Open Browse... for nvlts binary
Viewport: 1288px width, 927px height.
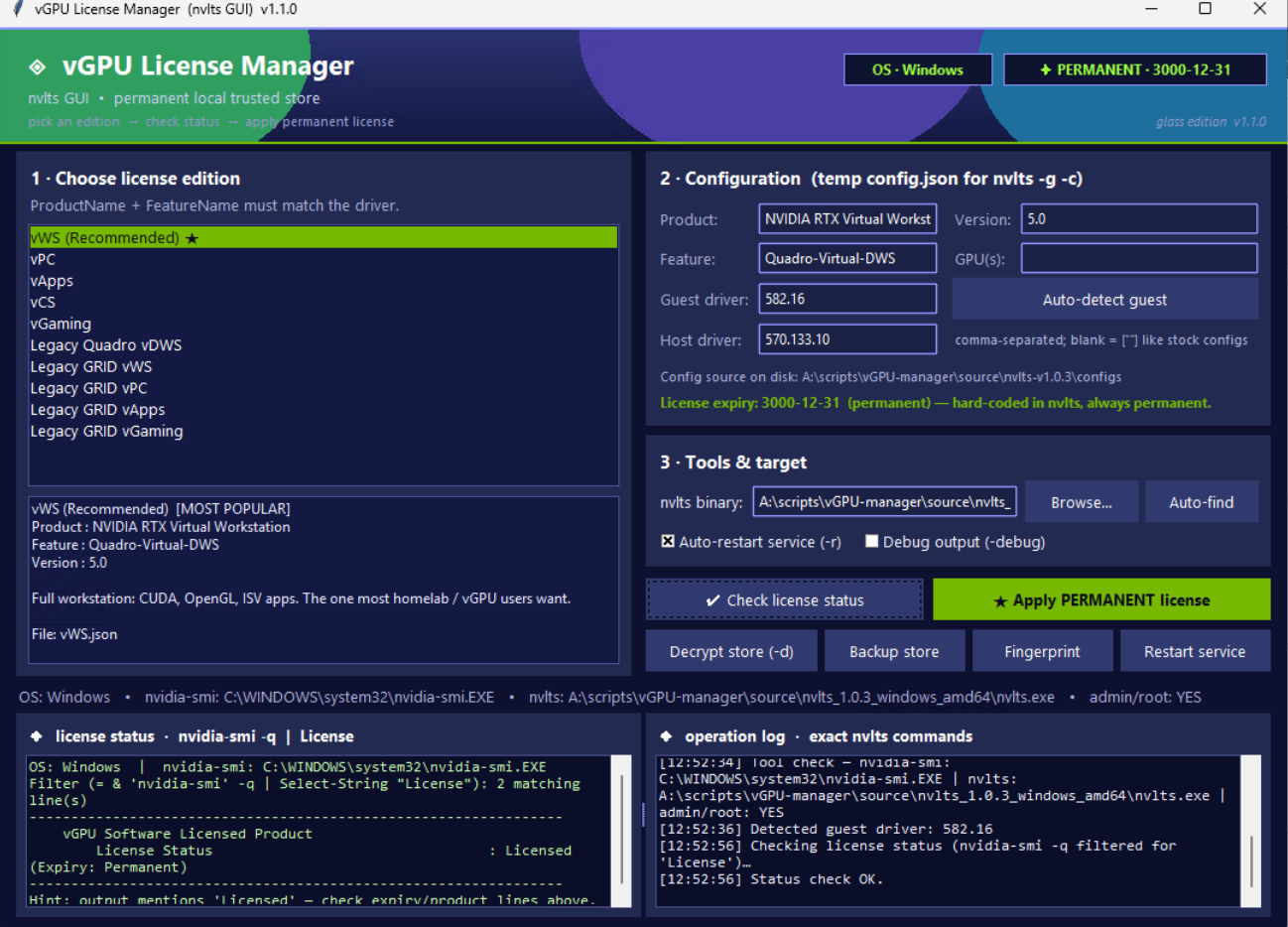pos(1082,502)
